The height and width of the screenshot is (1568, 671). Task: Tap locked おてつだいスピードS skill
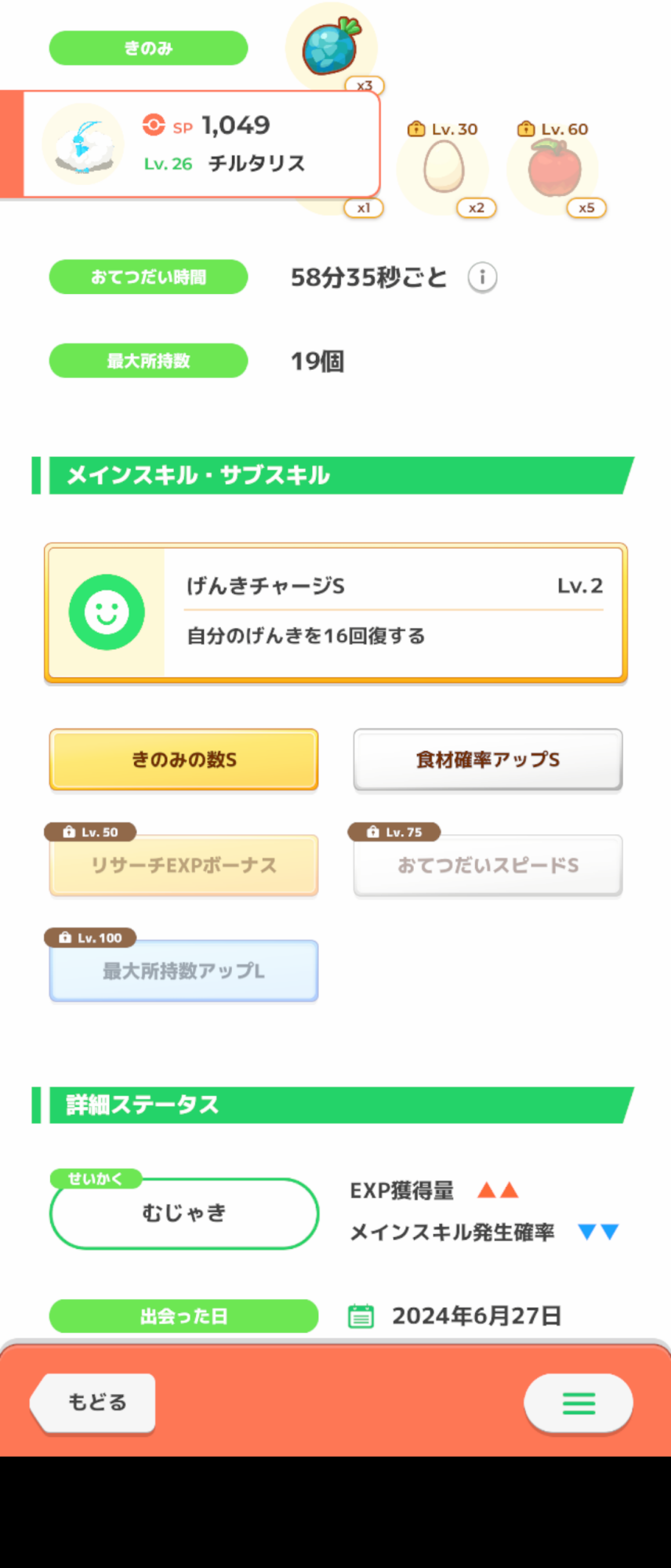[x=488, y=866]
